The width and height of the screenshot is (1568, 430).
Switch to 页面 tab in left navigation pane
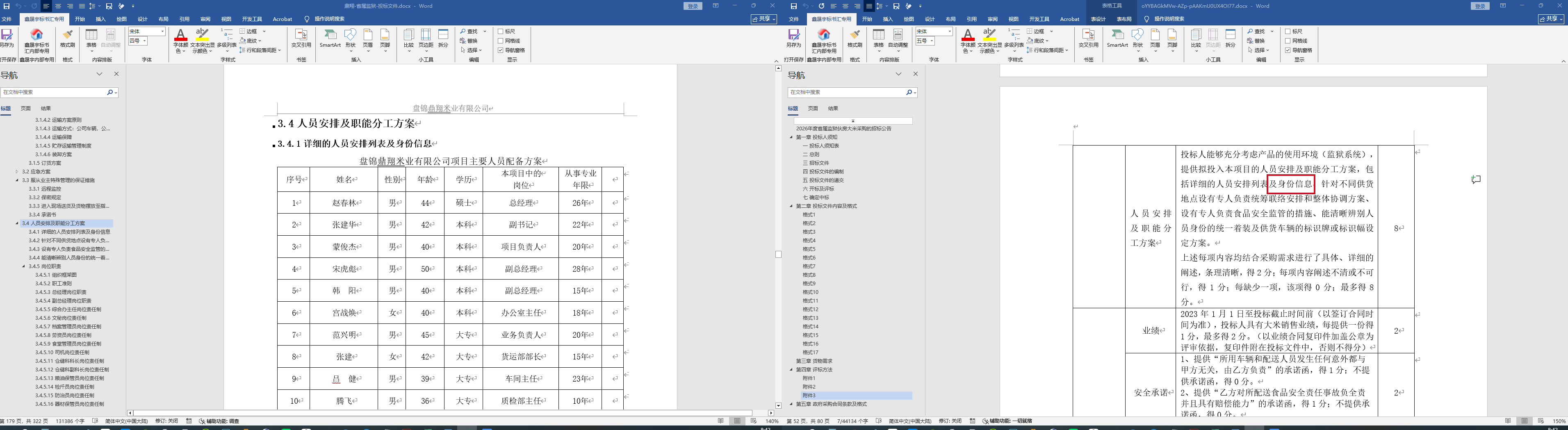25,108
